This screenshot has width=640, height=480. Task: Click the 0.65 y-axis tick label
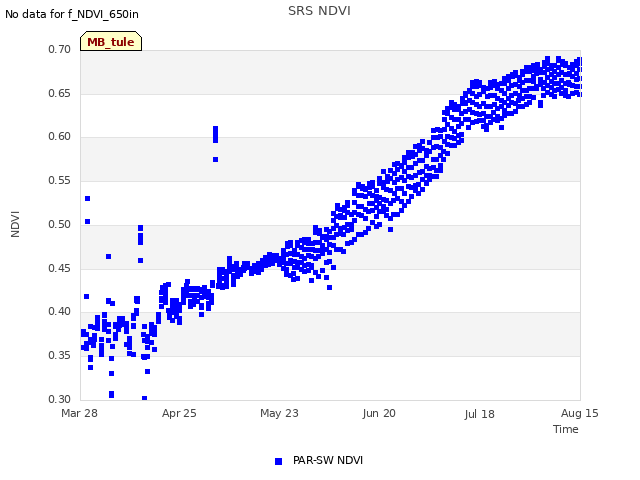60,93
